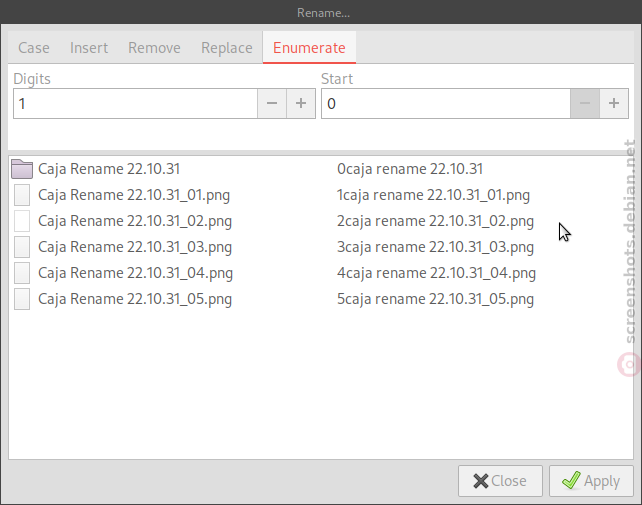Click new name 1caja rename 22.10.31_01.png
The width and height of the screenshot is (642, 505).
click(433, 195)
